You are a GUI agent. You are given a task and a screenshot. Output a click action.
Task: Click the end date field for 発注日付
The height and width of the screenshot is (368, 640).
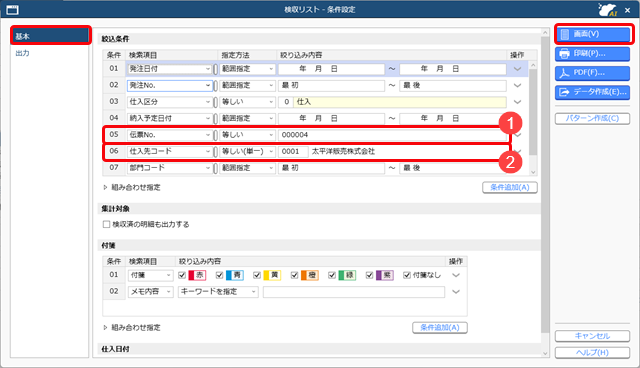click(453, 69)
